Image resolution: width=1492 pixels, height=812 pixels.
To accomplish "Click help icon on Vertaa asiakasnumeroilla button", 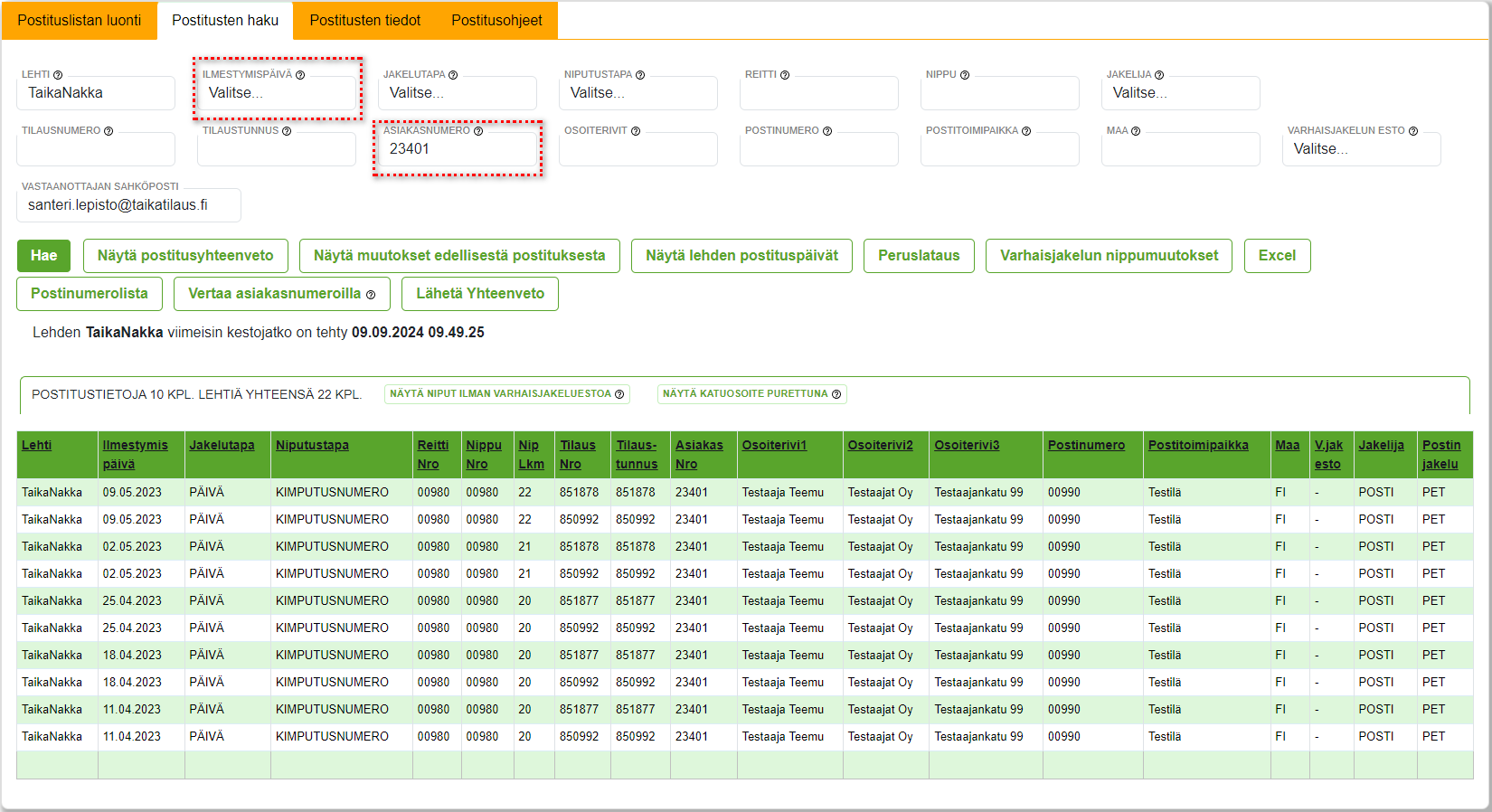I will [x=371, y=295].
